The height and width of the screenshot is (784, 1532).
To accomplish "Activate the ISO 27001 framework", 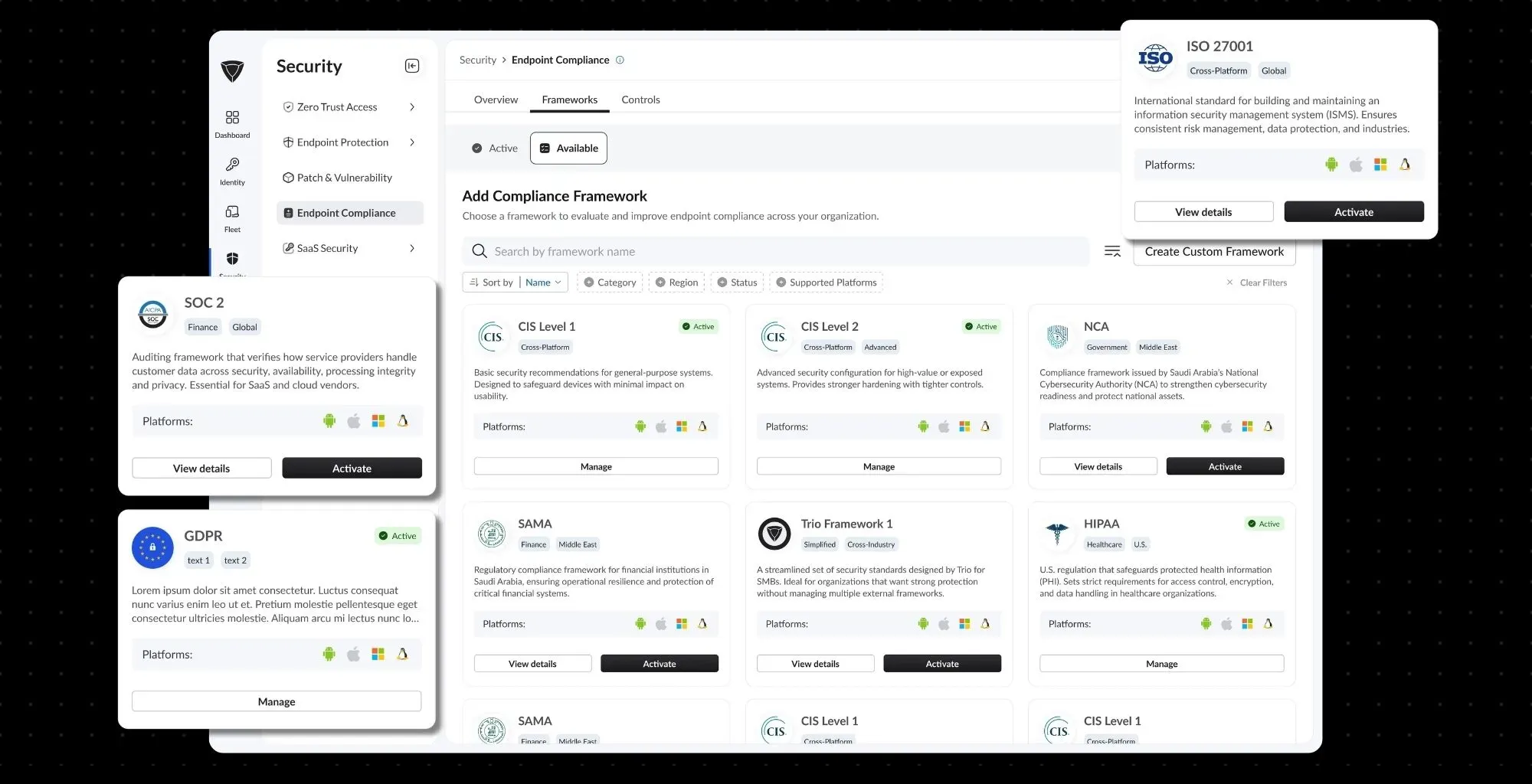I will [1354, 212].
